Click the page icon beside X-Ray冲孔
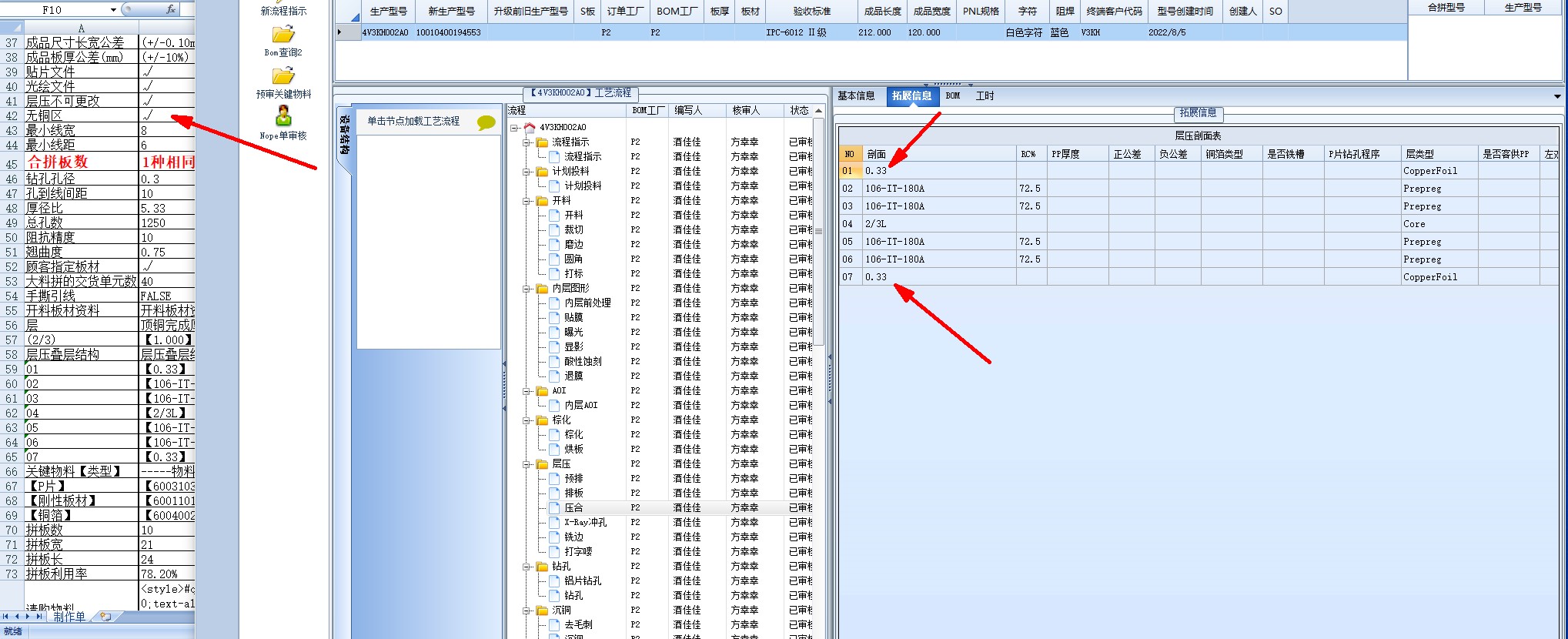Viewport: 1568px width, 639px height. coord(555,522)
